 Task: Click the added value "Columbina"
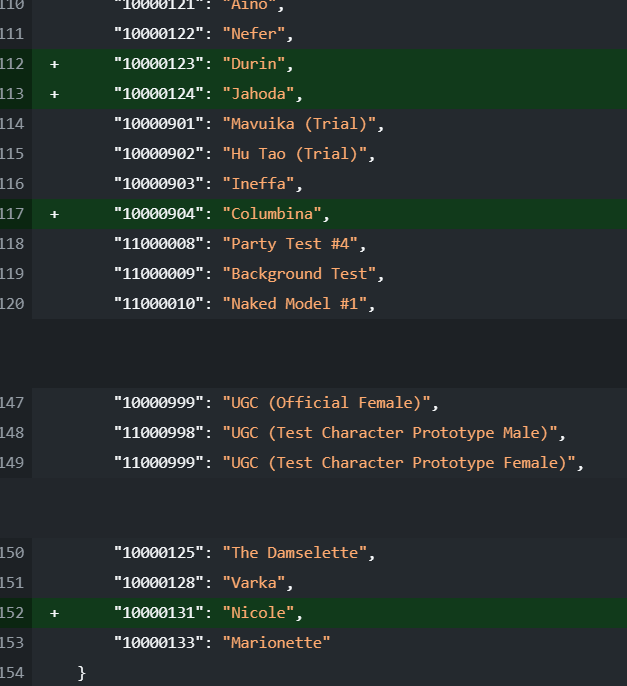(x=272, y=214)
